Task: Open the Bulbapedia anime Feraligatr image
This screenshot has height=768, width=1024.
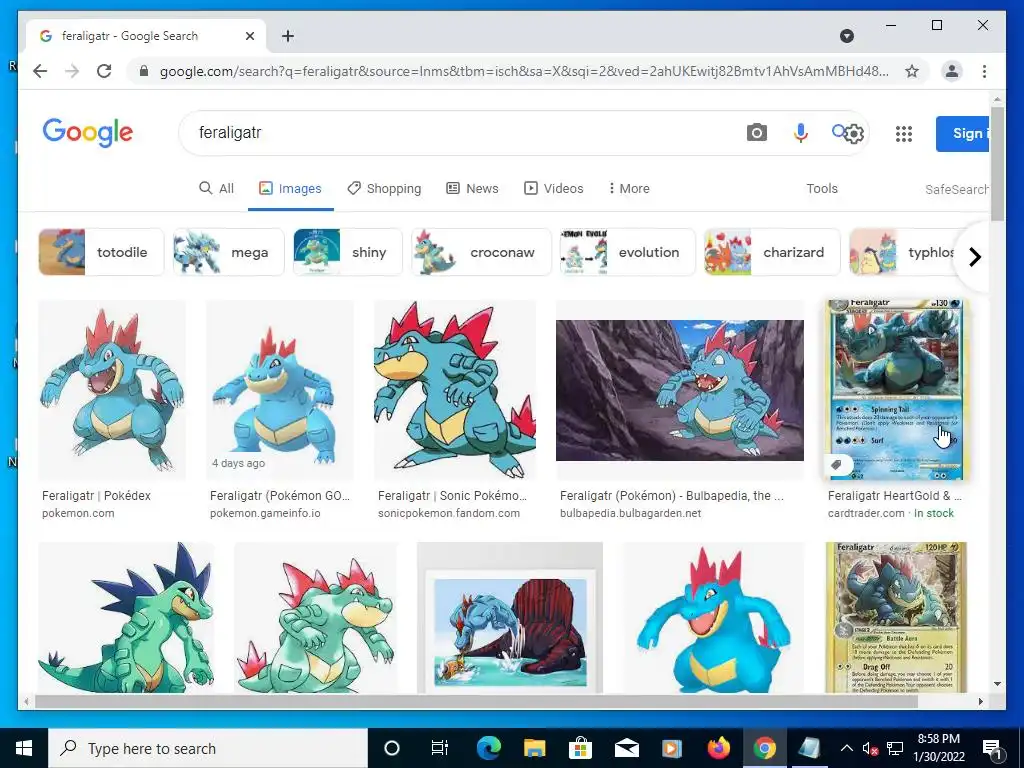Action: point(680,390)
